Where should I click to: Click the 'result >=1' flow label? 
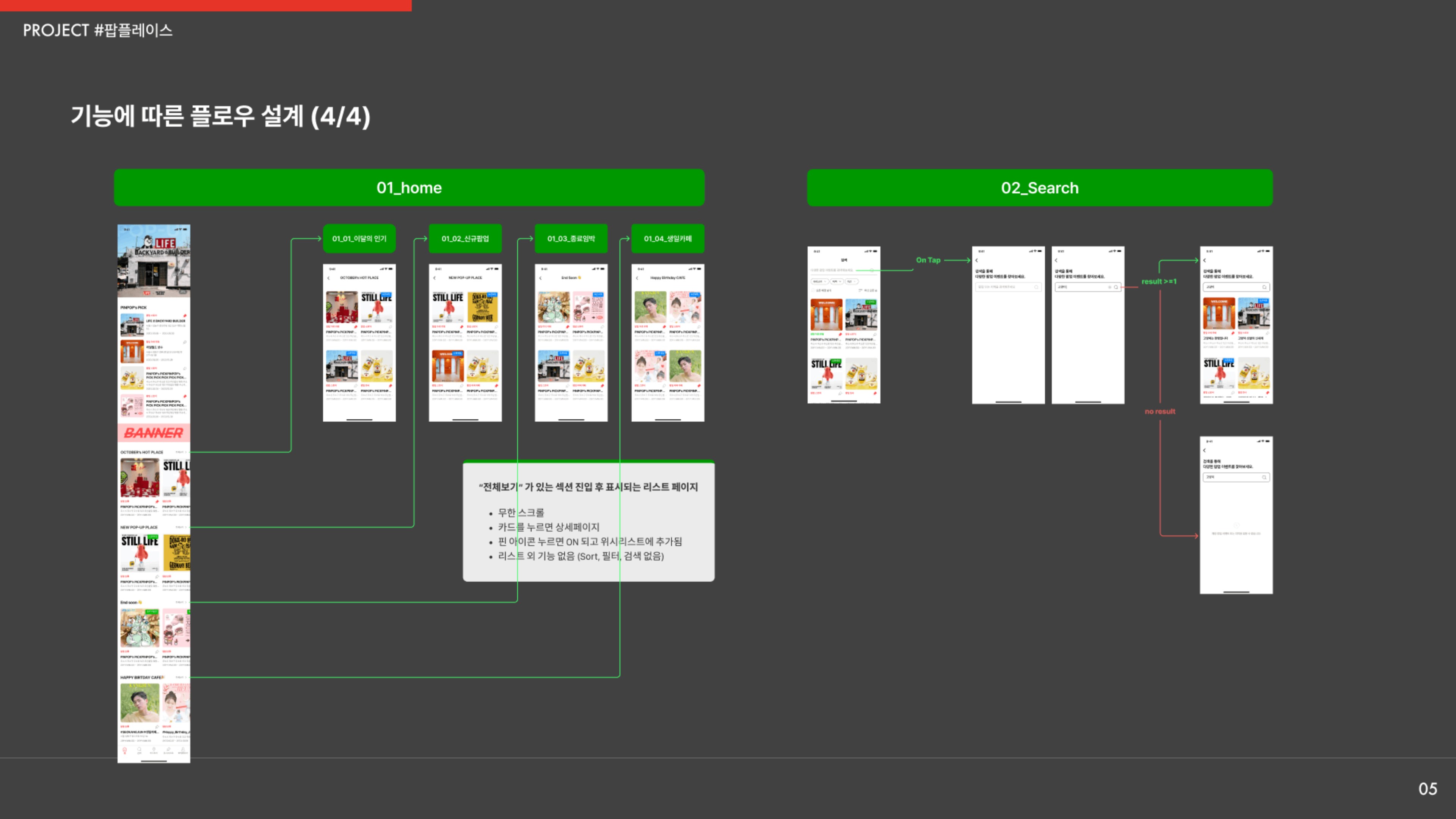[x=1159, y=281]
